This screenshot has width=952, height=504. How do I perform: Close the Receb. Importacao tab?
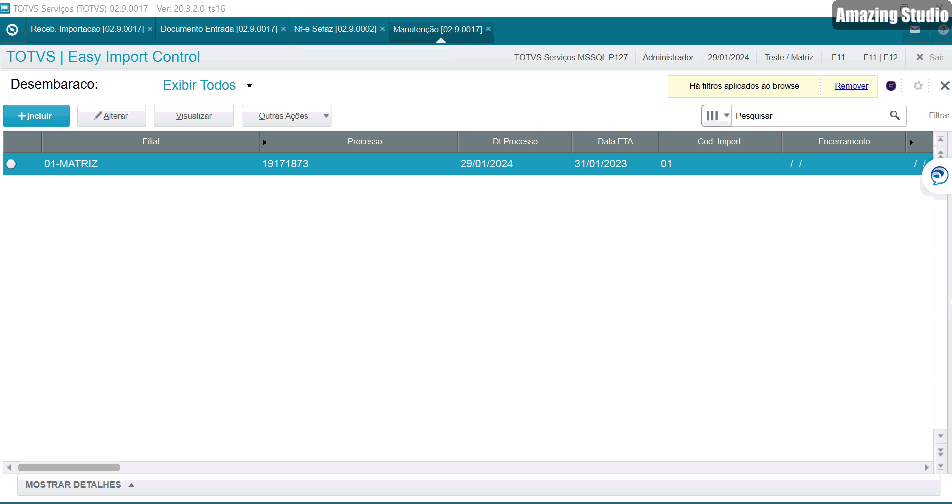[x=150, y=29]
